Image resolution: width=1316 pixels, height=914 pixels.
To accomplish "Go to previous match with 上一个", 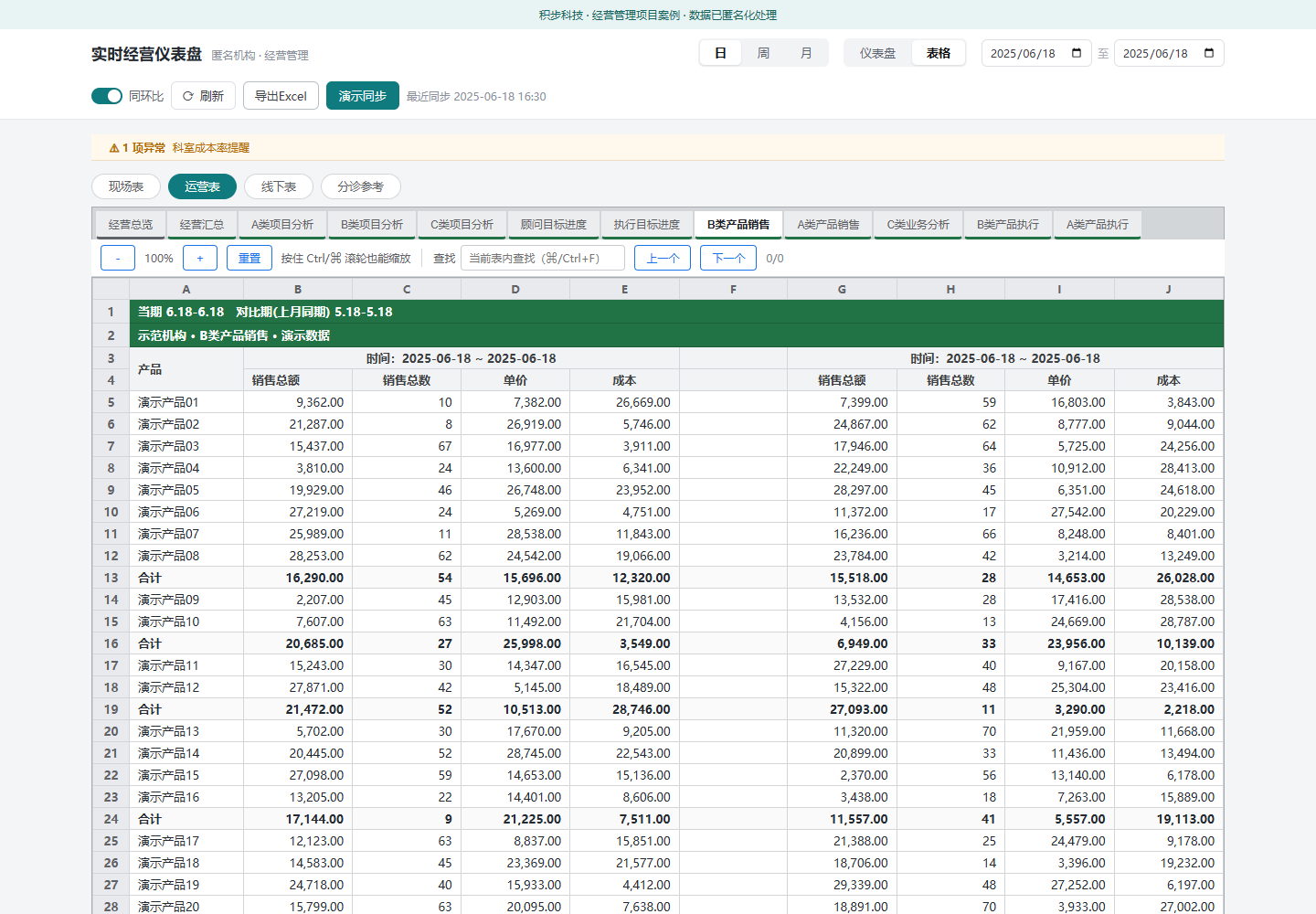I will coord(663,259).
